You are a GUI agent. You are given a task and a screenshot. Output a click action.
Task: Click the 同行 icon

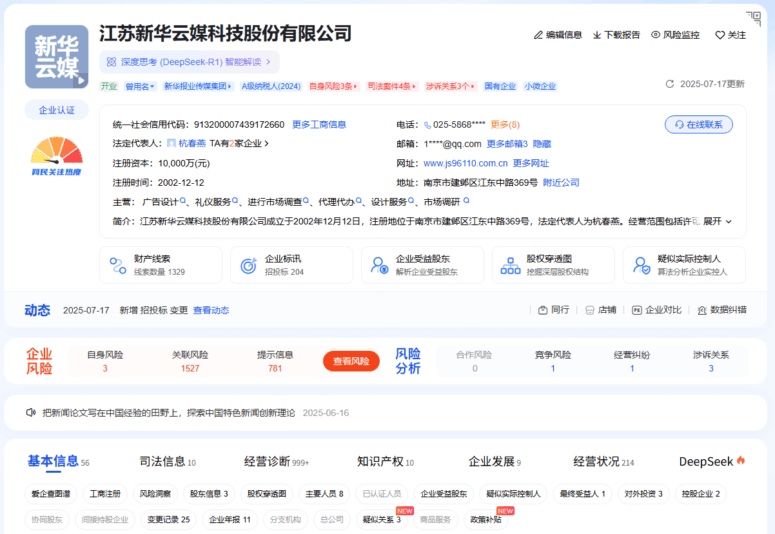543,310
